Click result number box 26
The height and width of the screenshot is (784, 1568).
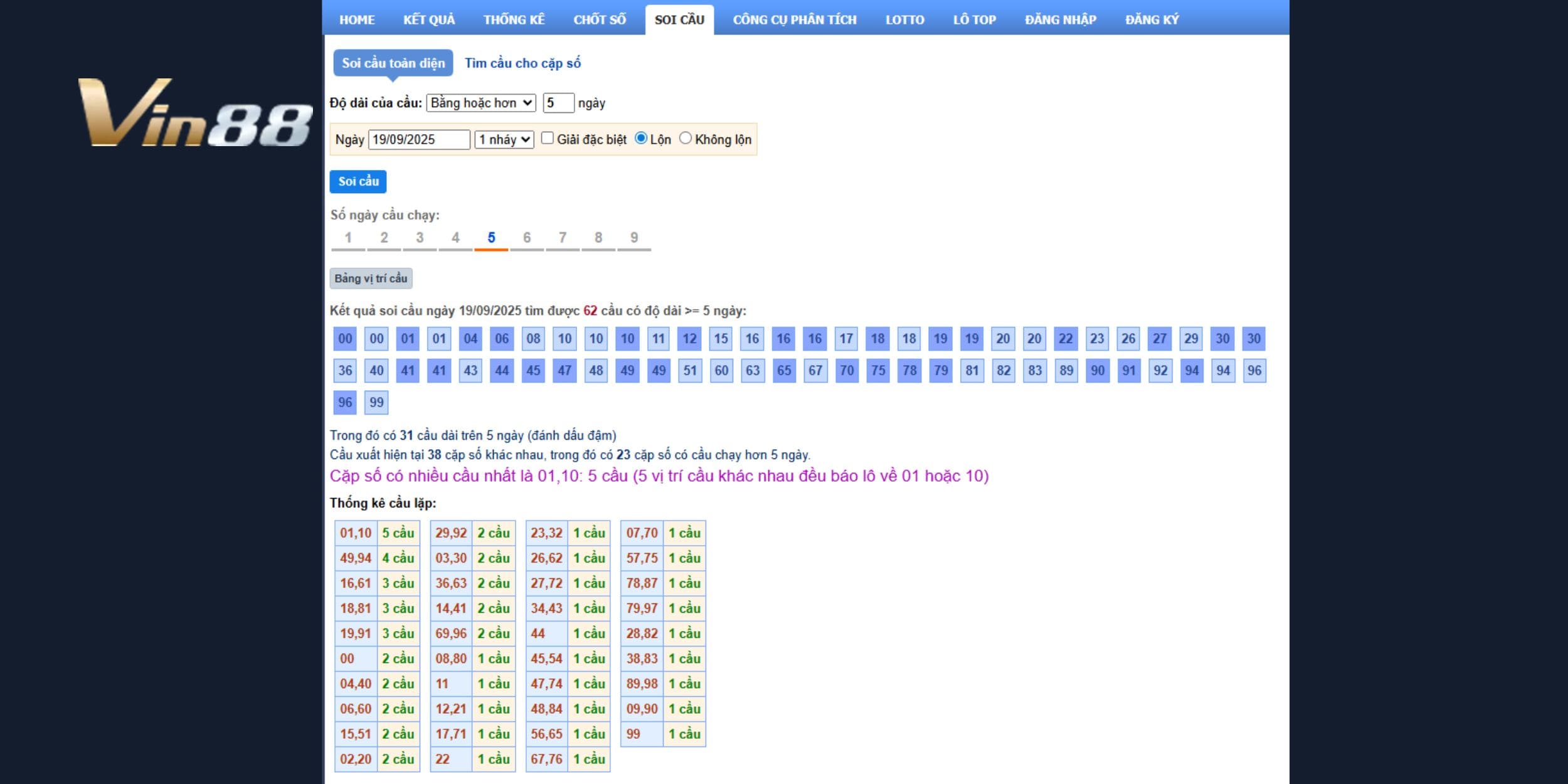(1128, 339)
